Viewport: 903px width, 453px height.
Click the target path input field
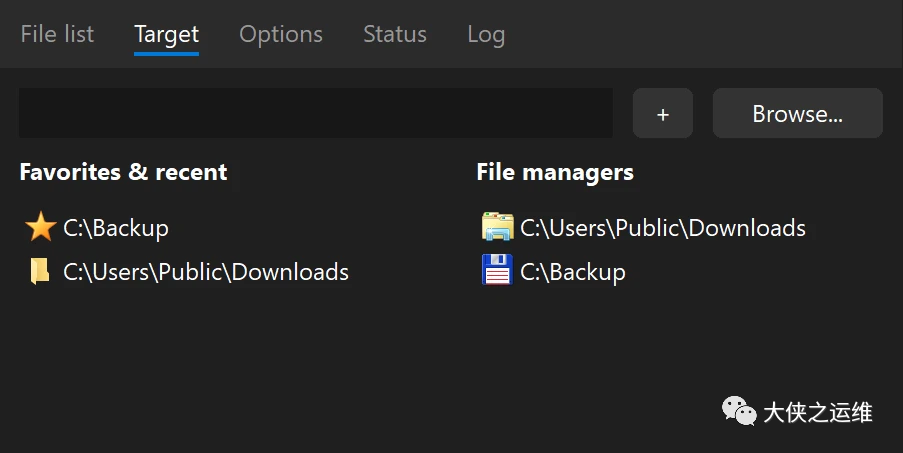coord(315,113)
